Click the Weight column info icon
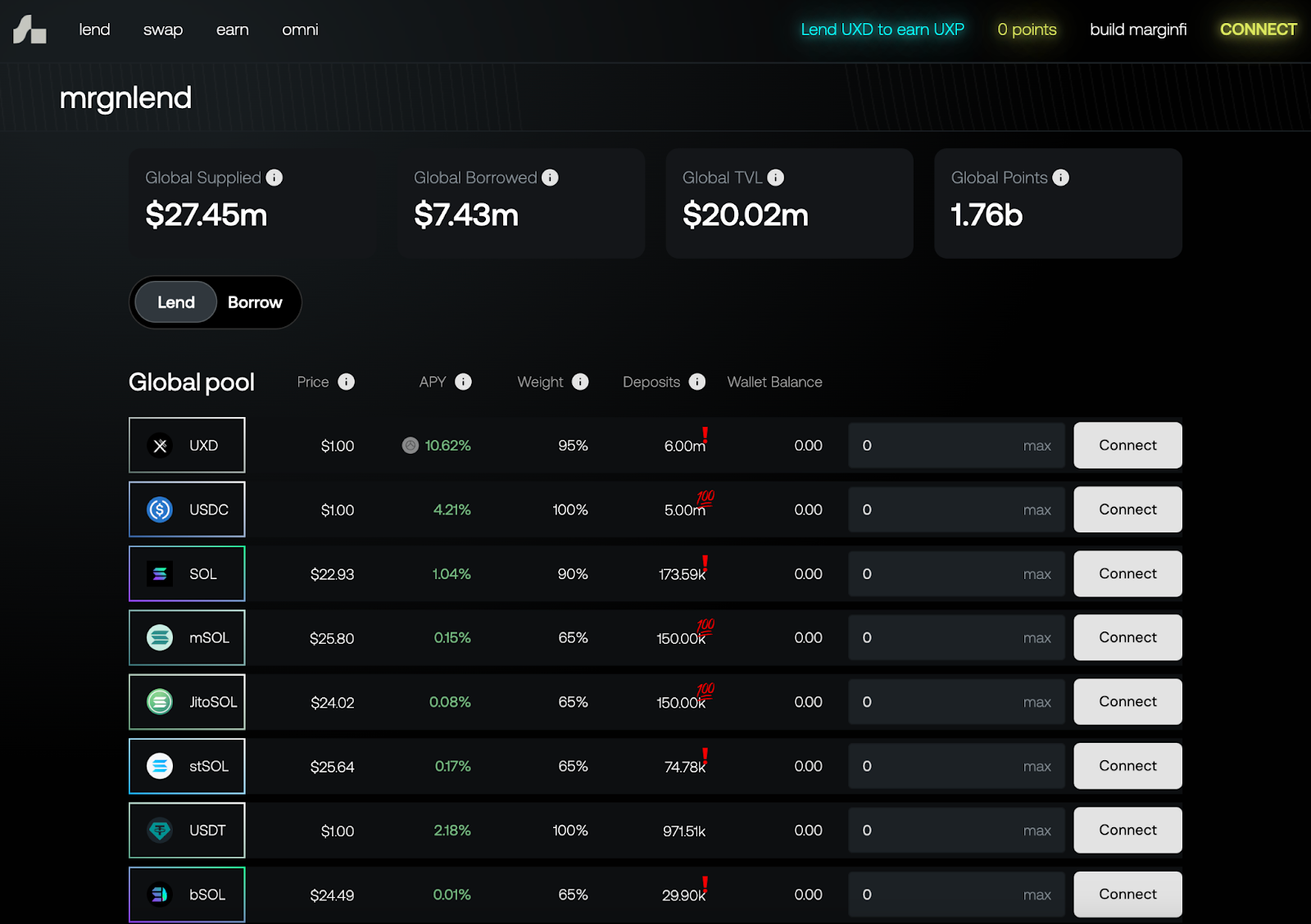Screen dimensions: 1311x924 point(580,382)
